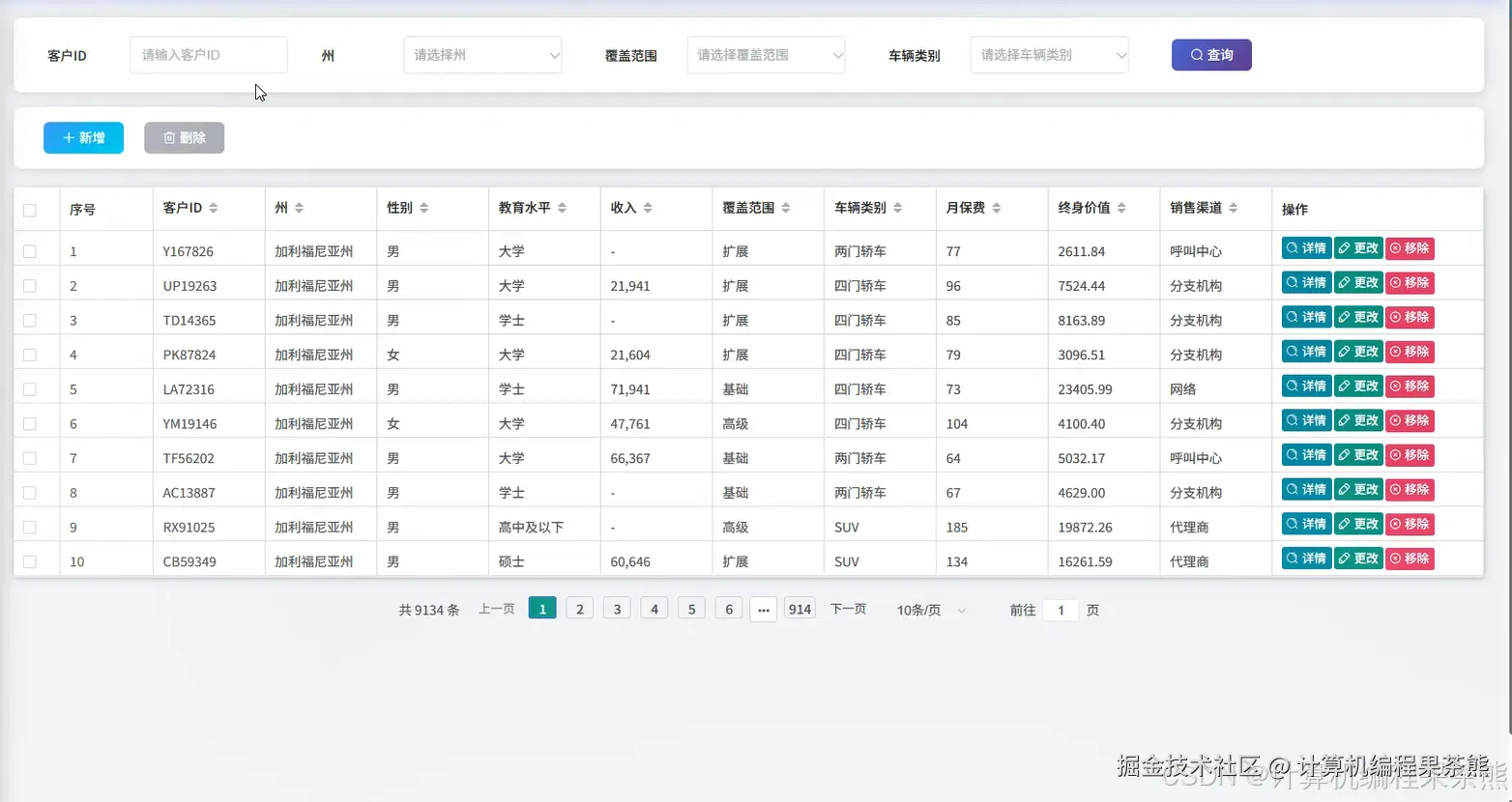
Task: Click the 新增 add button
Action: pos(83,138)
